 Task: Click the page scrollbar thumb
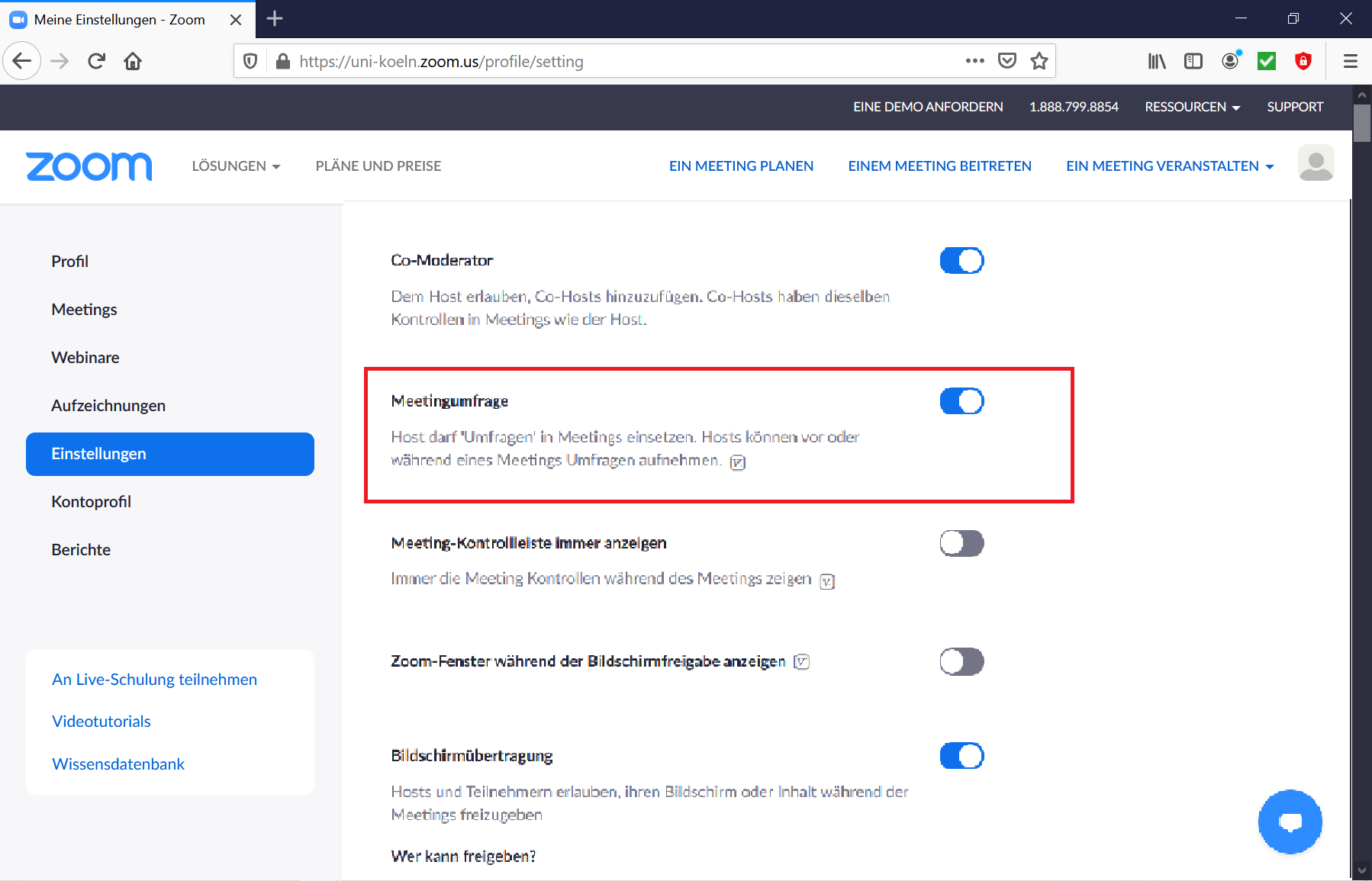(x=1362, y=123)
